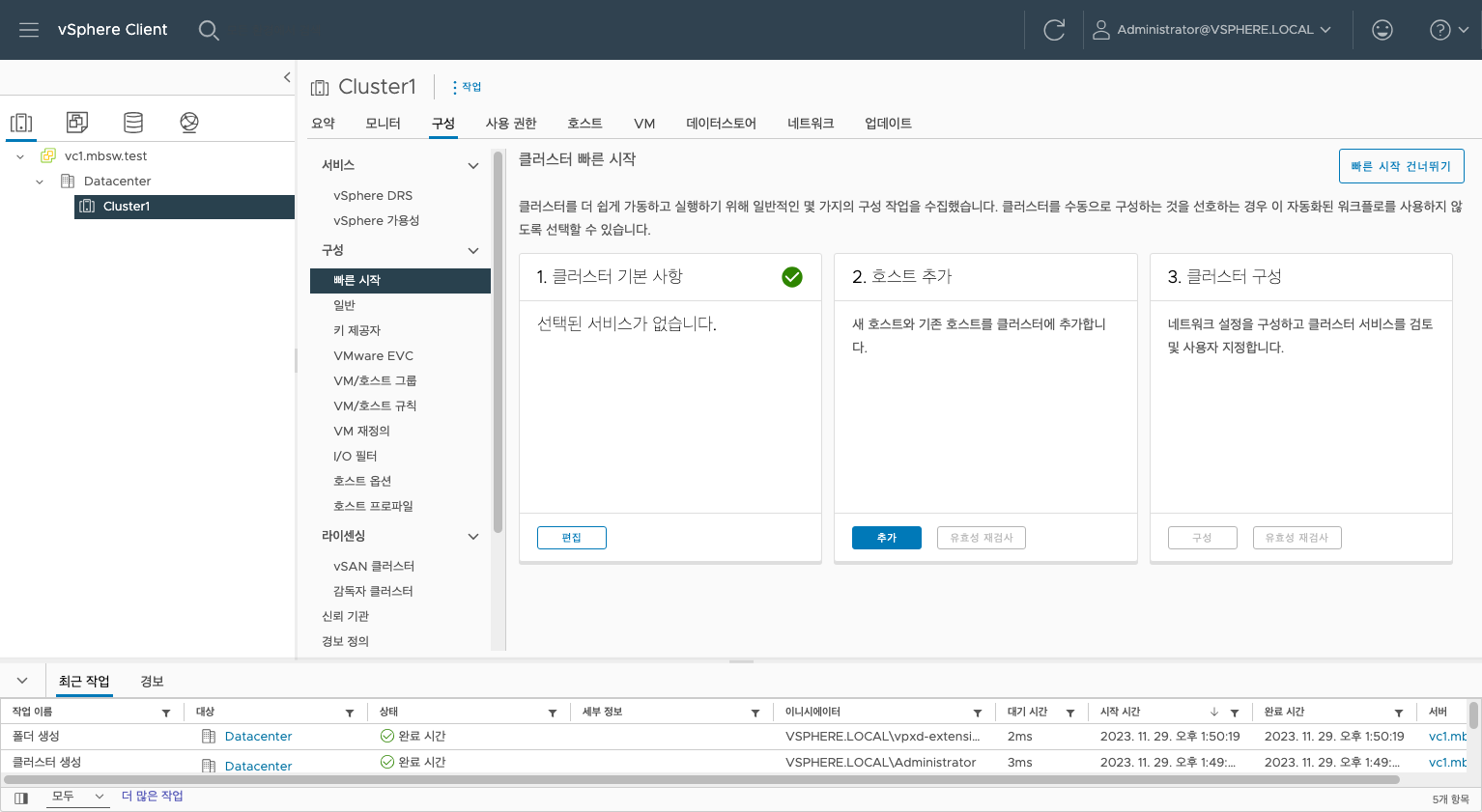Open the feedback smiley icon
1482x812 pixels.
point(1382,30)
